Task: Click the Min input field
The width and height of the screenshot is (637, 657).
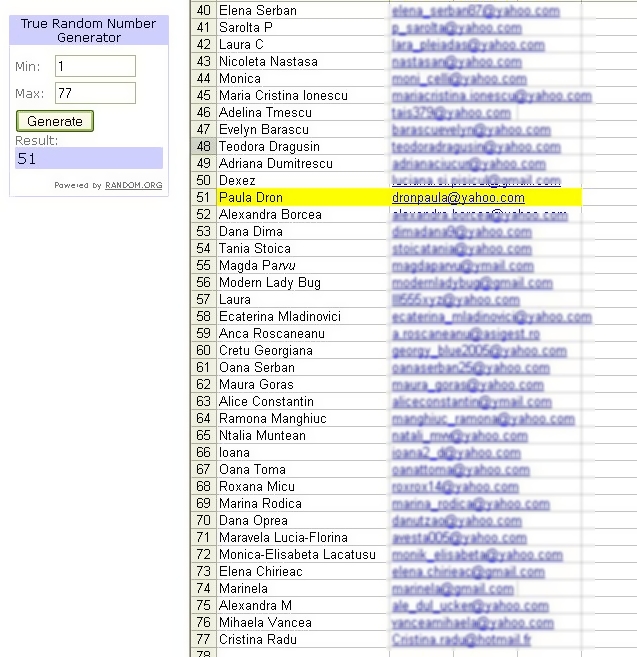Action: pyautogui.click(x=95, y=66)
